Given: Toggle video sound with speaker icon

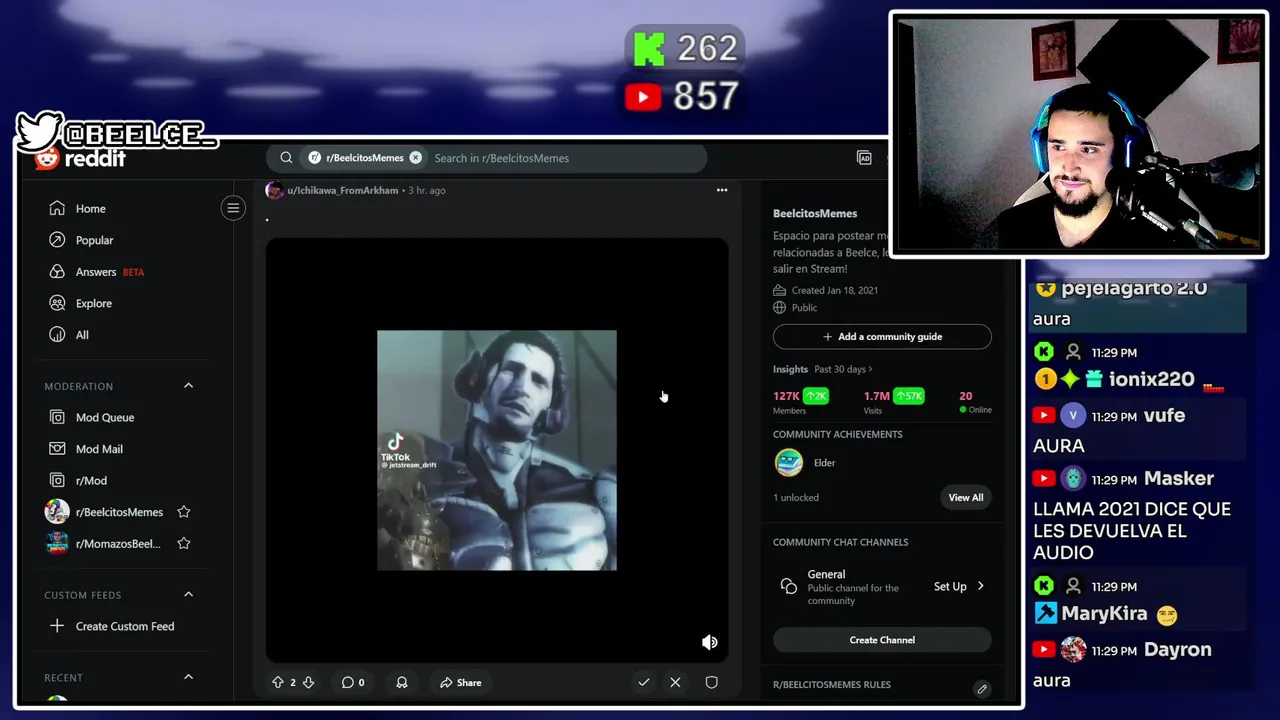Looking at the screenshot, I should pyautogui.click(x=710, y=642).
